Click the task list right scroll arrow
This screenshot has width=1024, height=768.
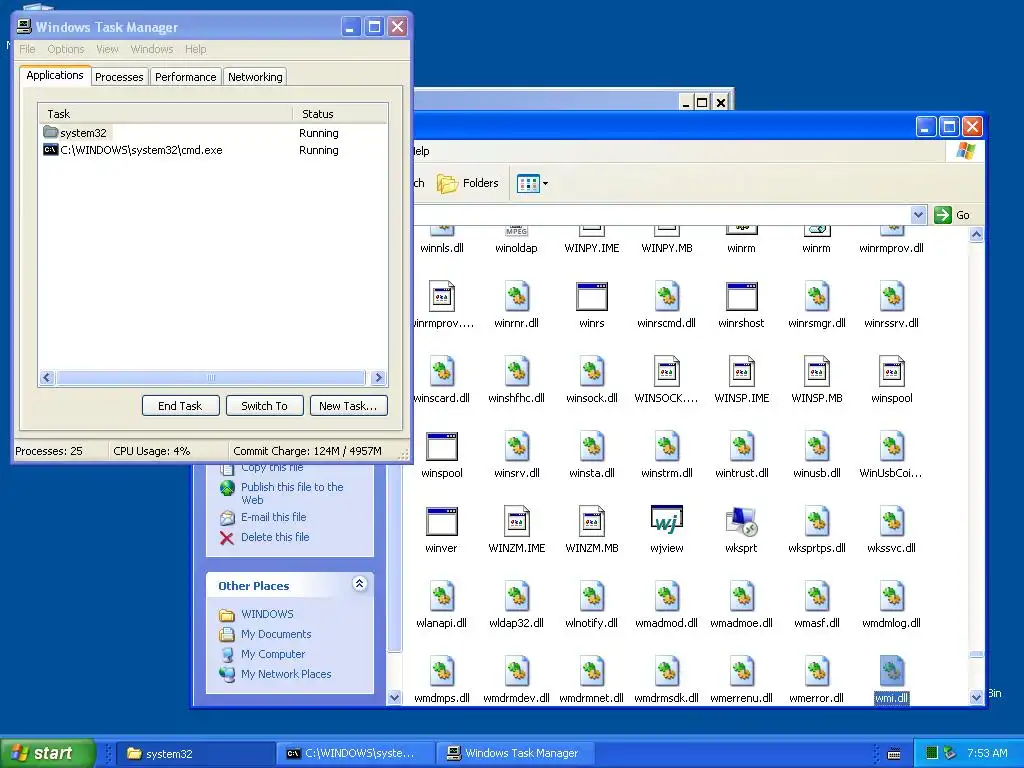pos(378,377)
